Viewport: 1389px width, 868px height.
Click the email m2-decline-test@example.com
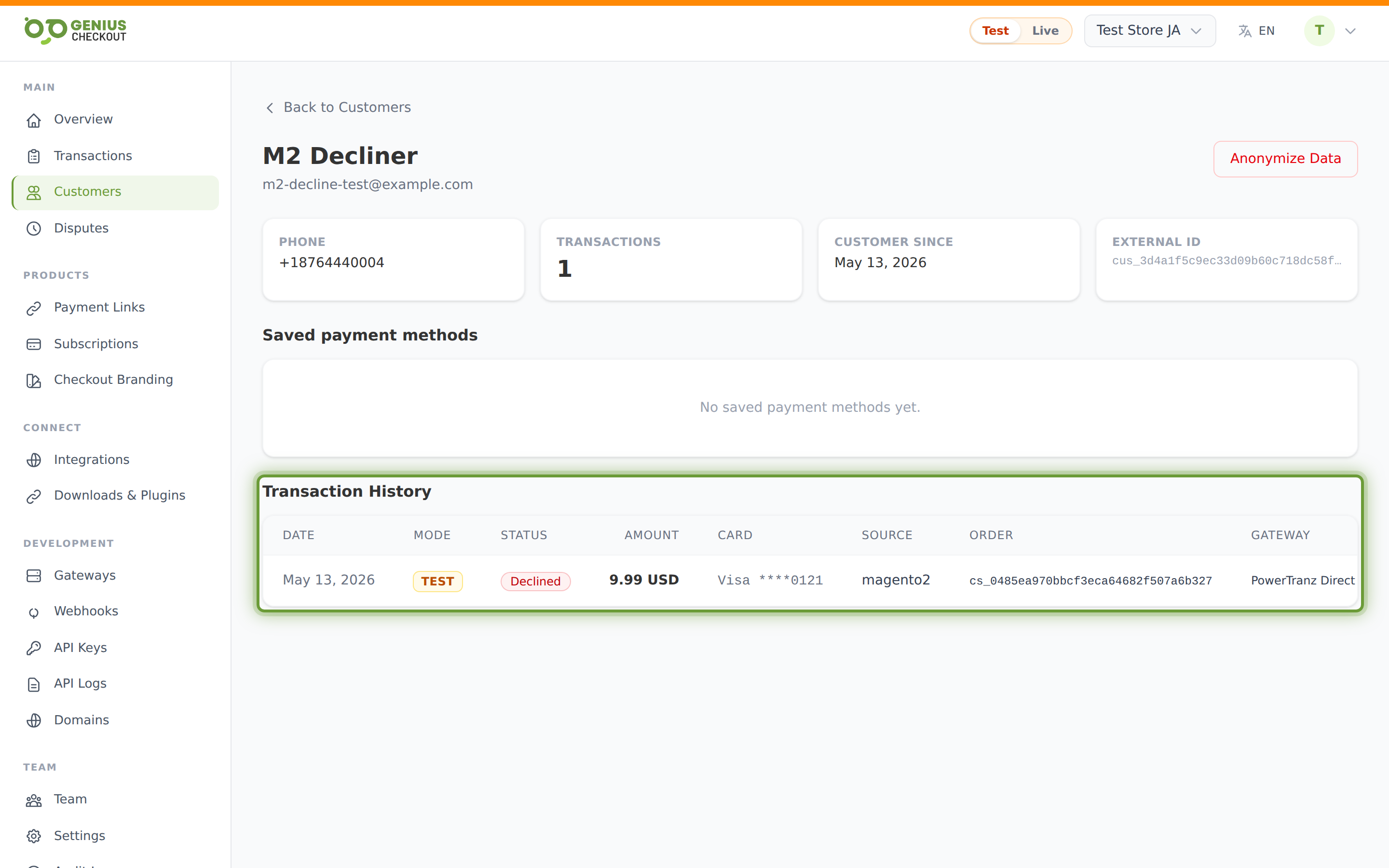click(x=368, y=185)
